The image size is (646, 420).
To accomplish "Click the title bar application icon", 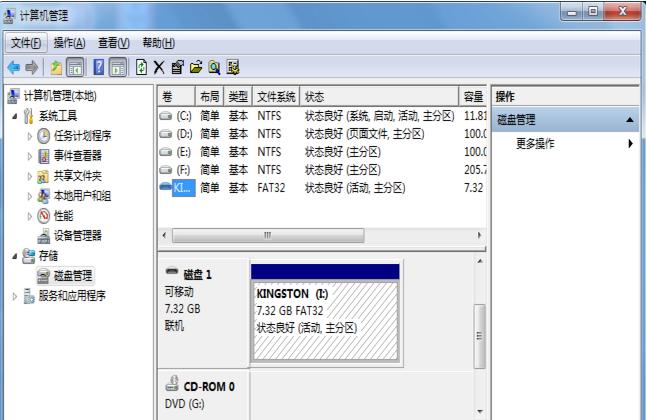I will [x=9, y=16].
